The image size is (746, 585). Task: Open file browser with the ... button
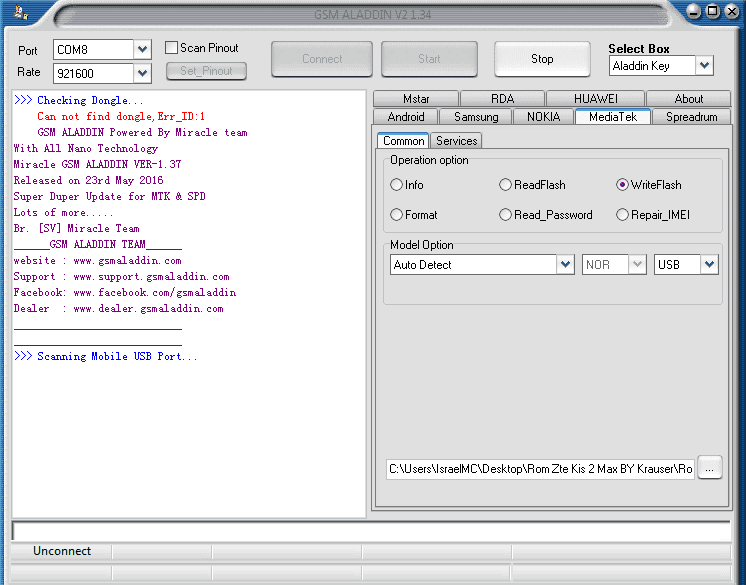[x=709, y=468]
